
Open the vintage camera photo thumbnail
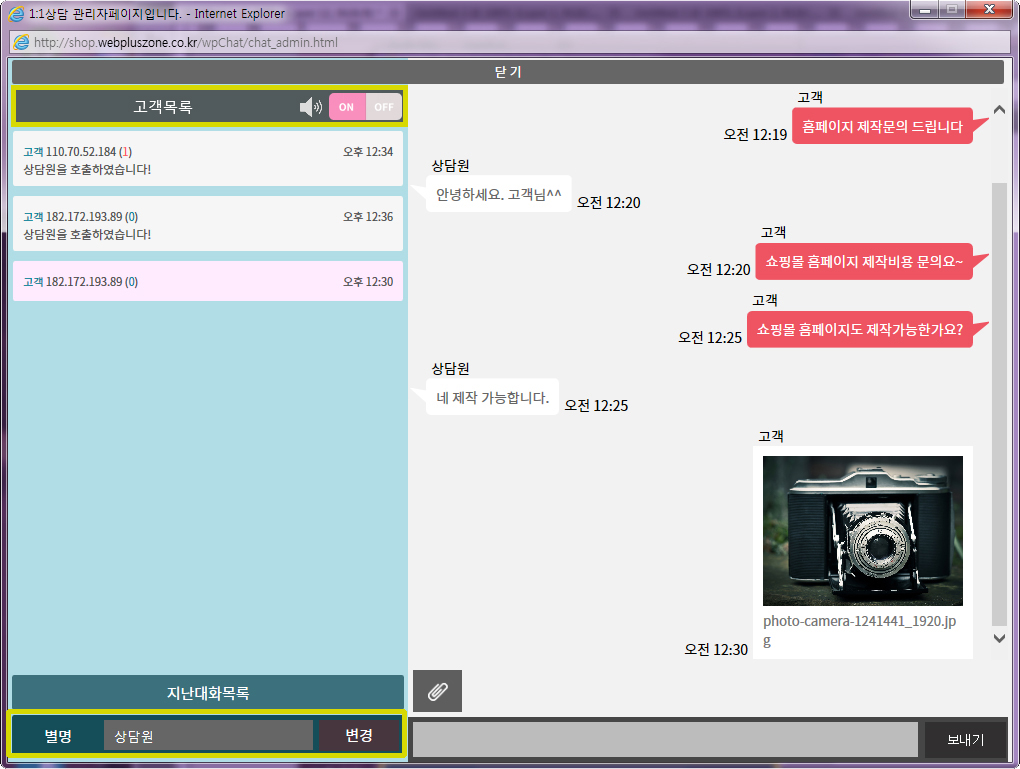(862, 531)
